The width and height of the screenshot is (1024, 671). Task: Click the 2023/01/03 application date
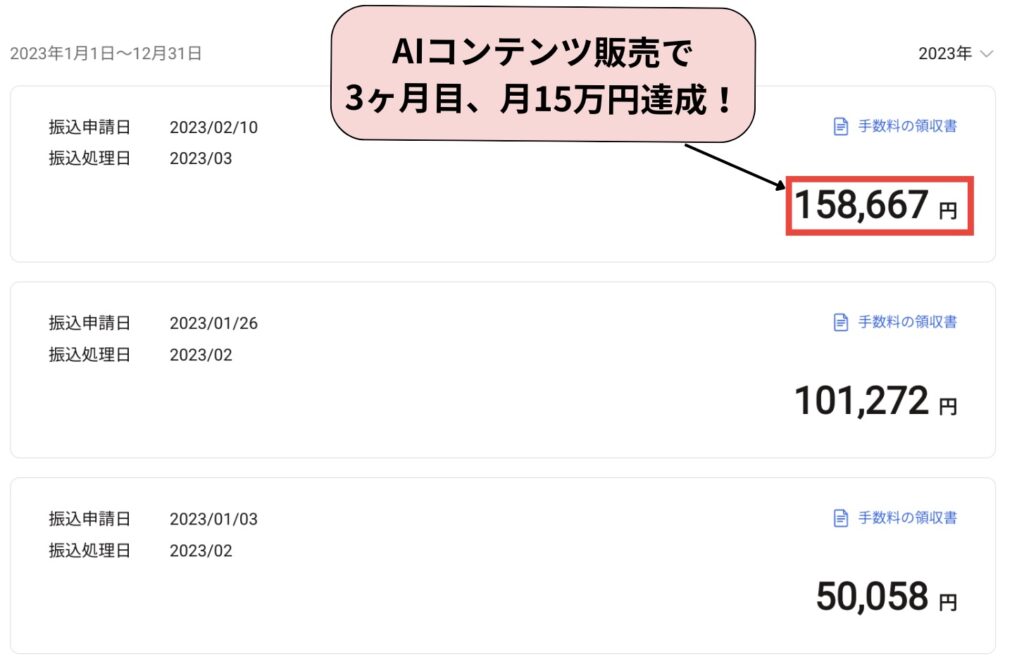click(x=214, y=520)
